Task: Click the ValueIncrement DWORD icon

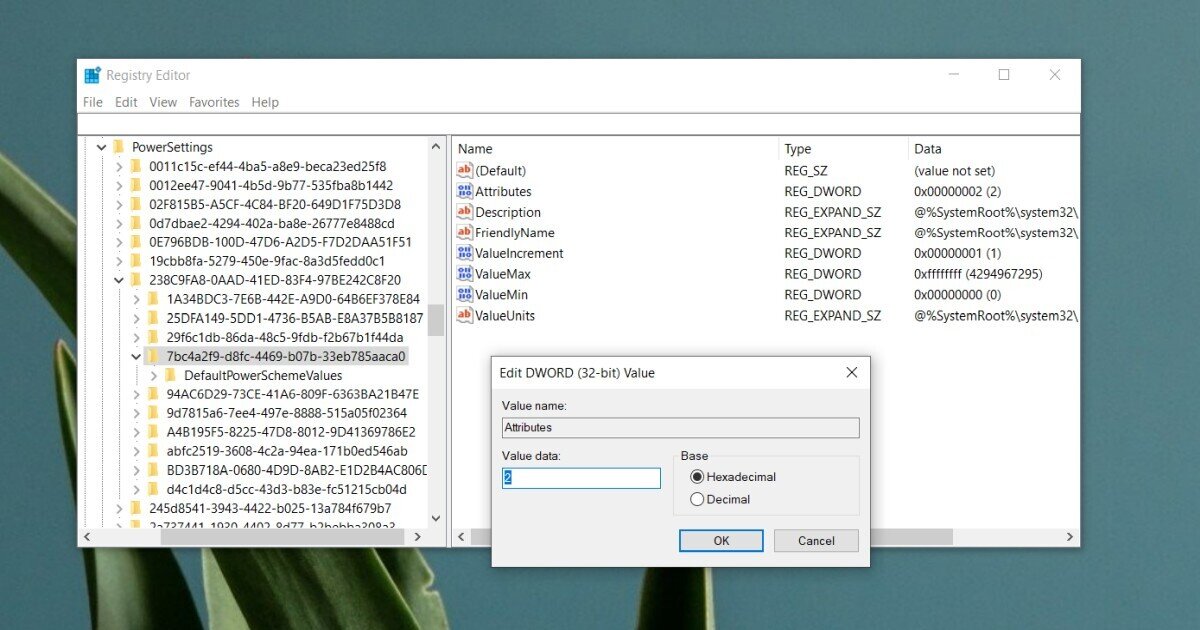Action: click(x=464, y=253)
